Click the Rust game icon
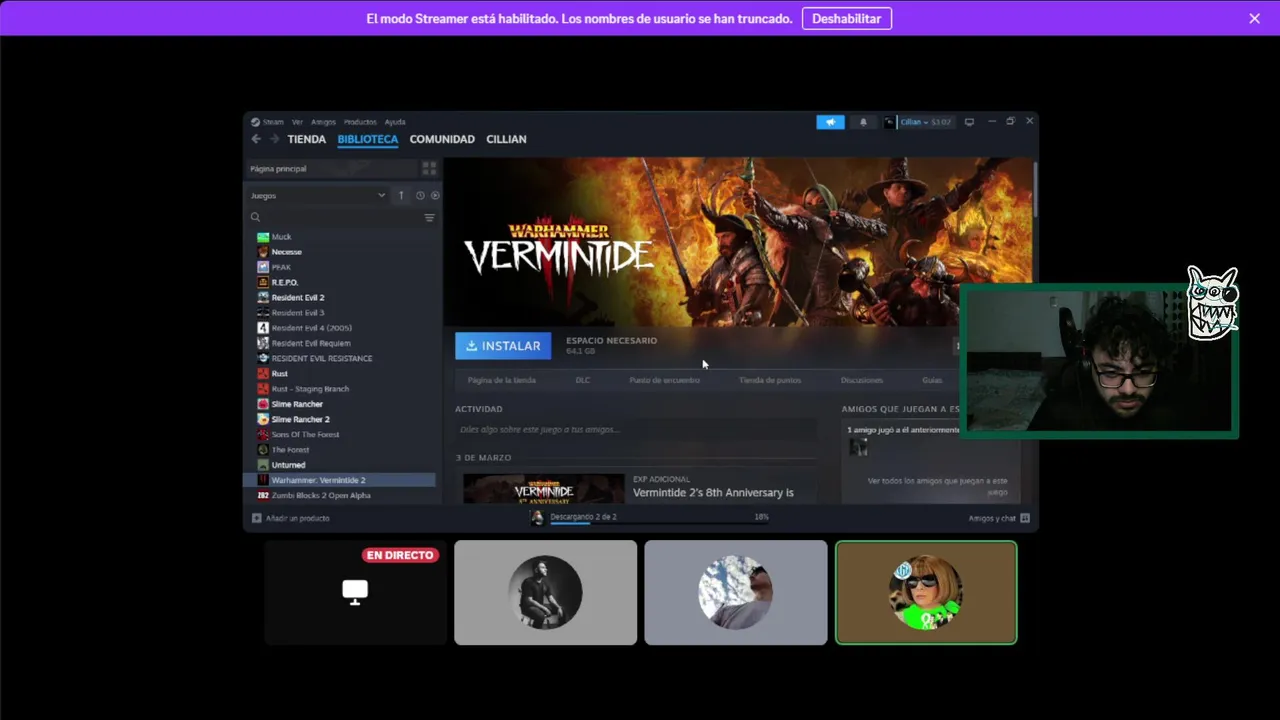1280x720 pixels. 263,374
